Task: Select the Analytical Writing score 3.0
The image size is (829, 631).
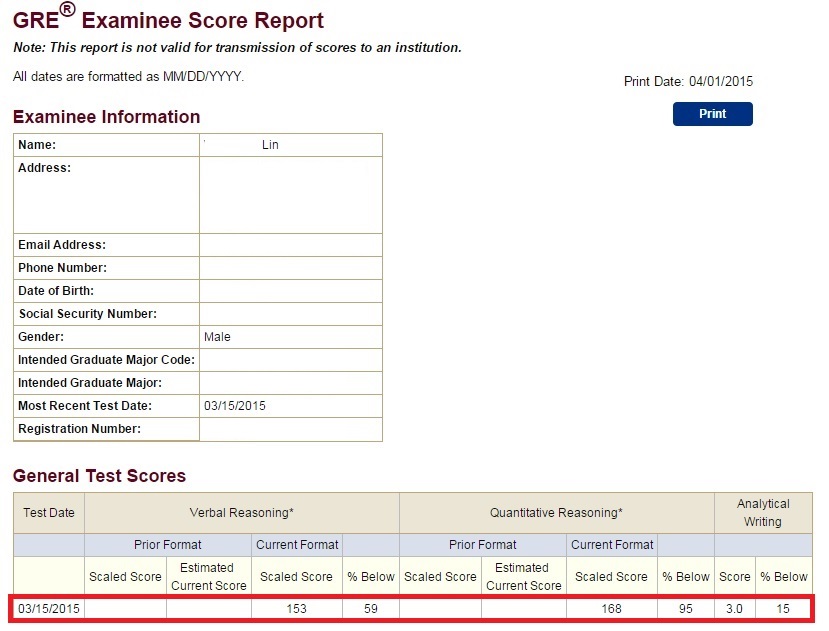Action: 734,609
